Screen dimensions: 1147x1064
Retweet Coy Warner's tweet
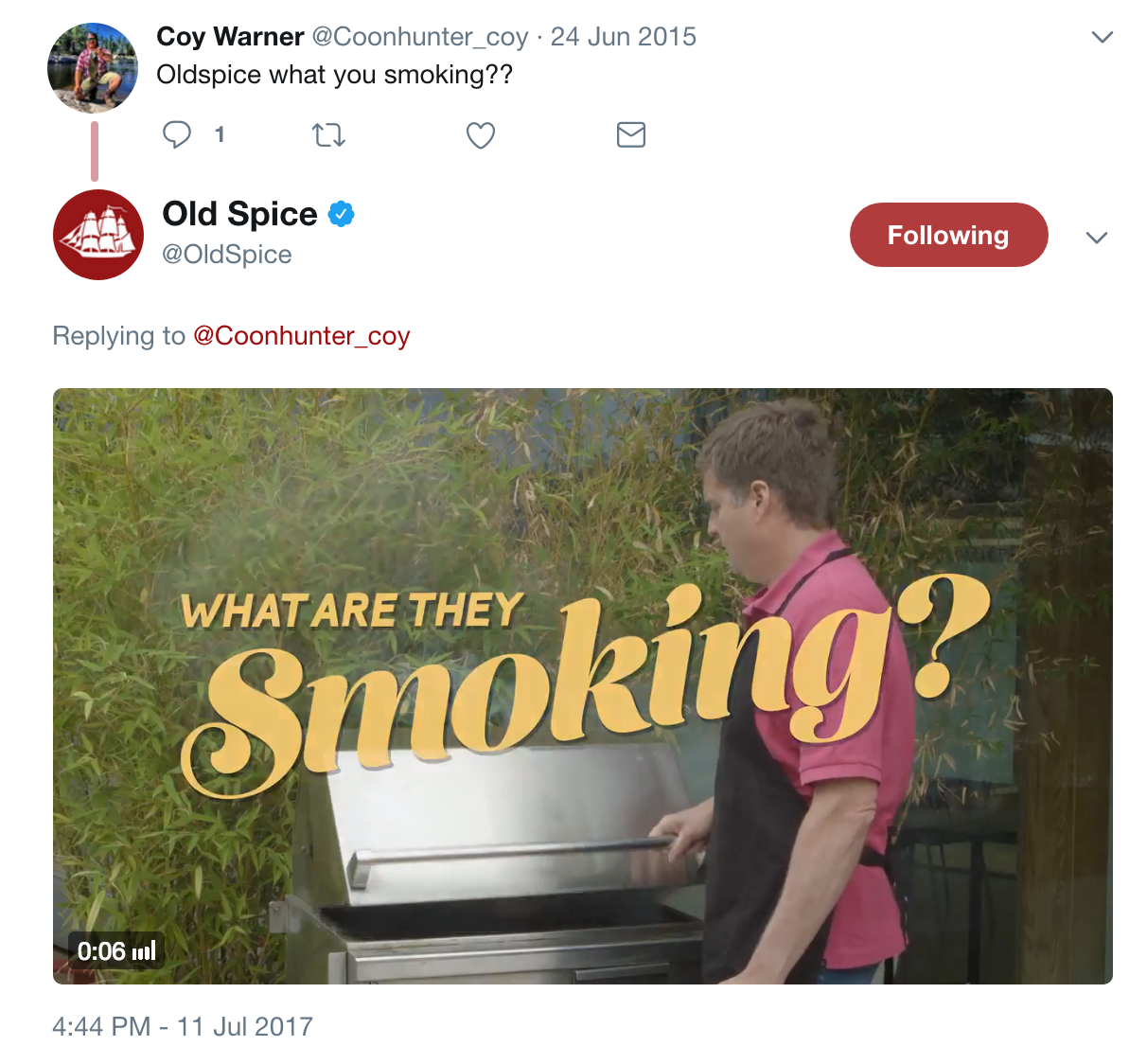(x=328, y=135)
